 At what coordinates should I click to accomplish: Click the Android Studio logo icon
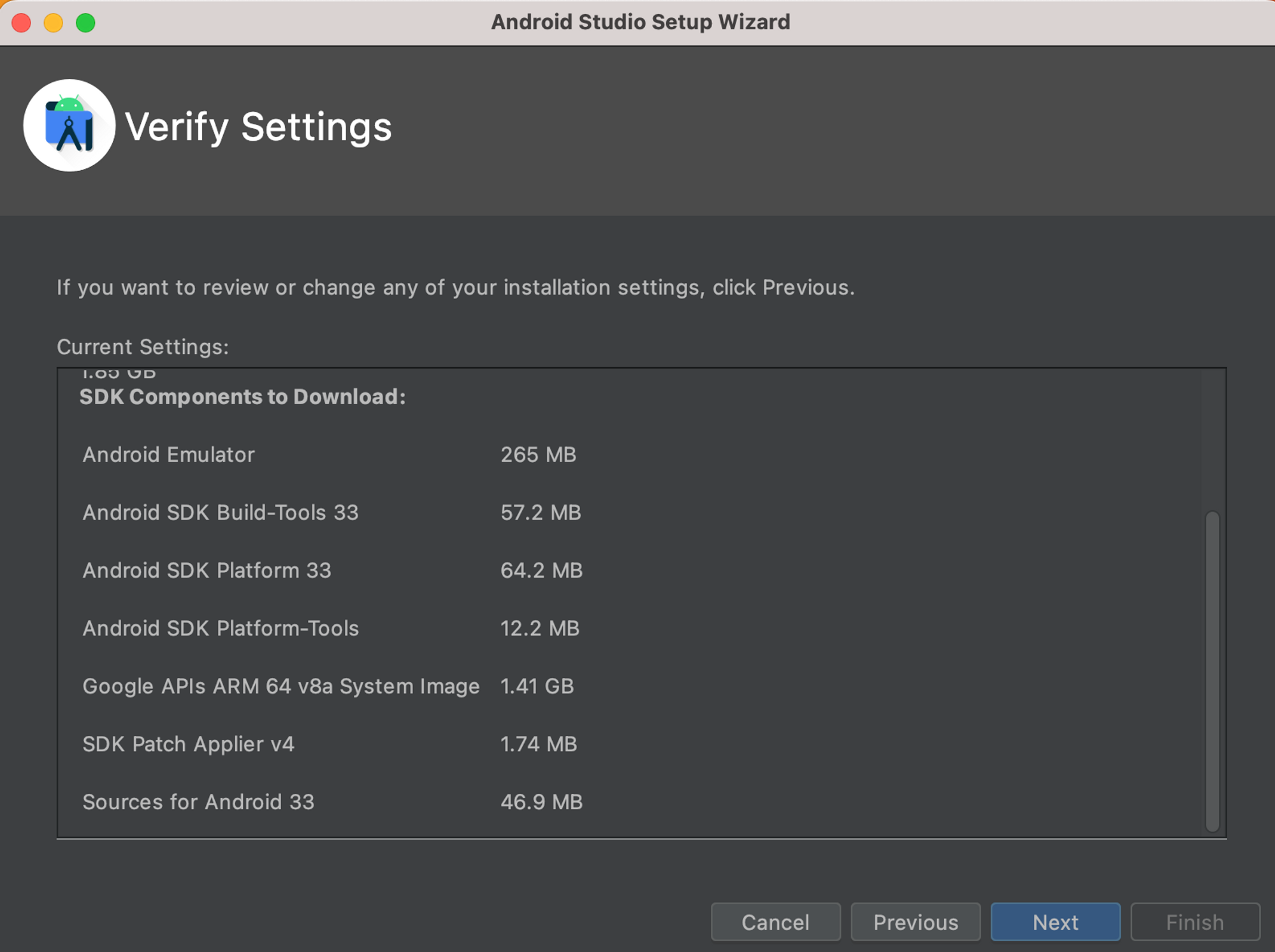69,126
